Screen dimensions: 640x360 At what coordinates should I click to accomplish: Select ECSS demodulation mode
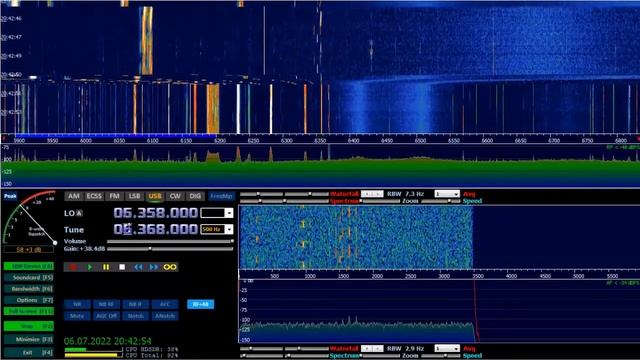pyautogui.click(x=94, y=196)
